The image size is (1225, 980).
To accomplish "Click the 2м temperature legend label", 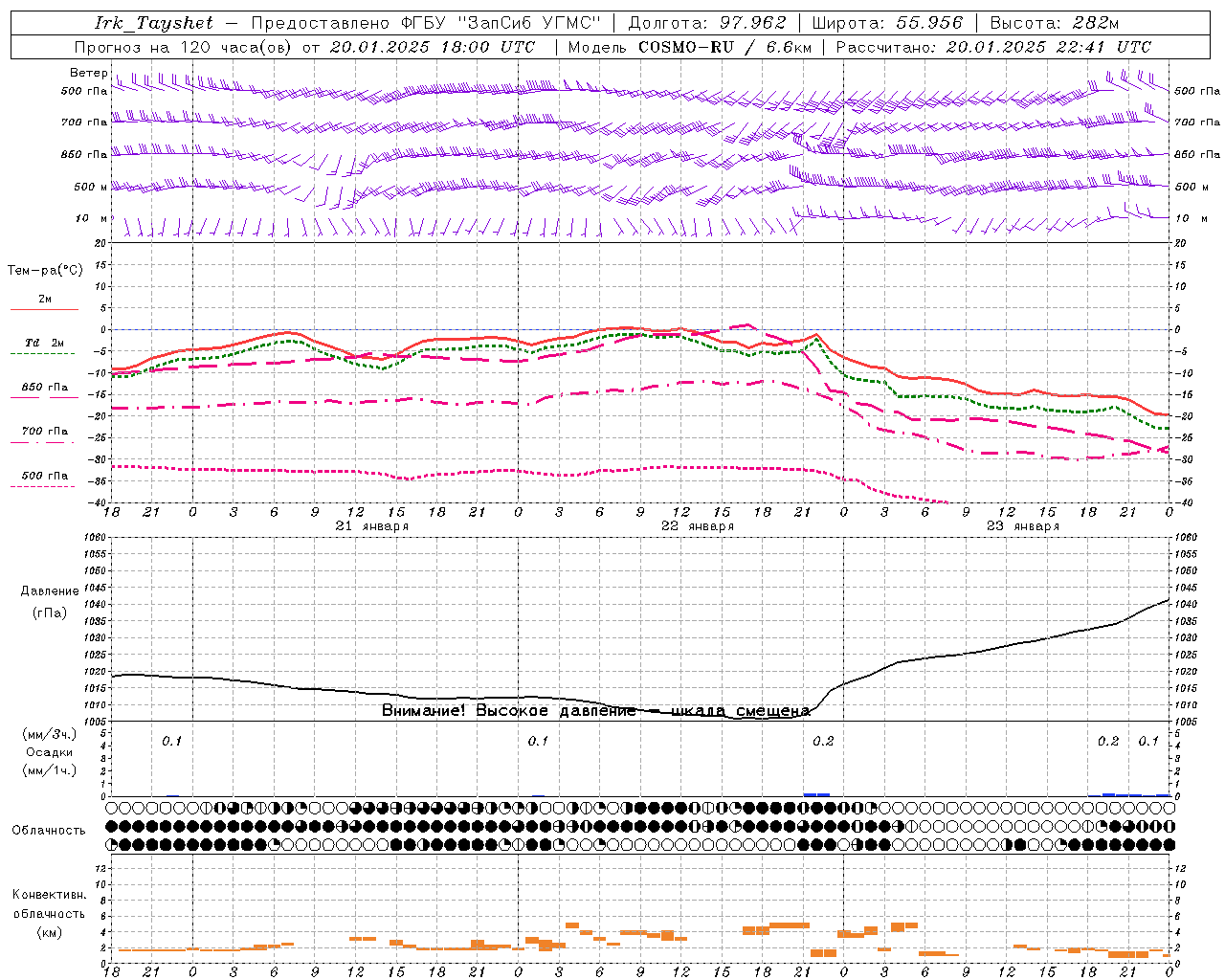I will [45, 300].
